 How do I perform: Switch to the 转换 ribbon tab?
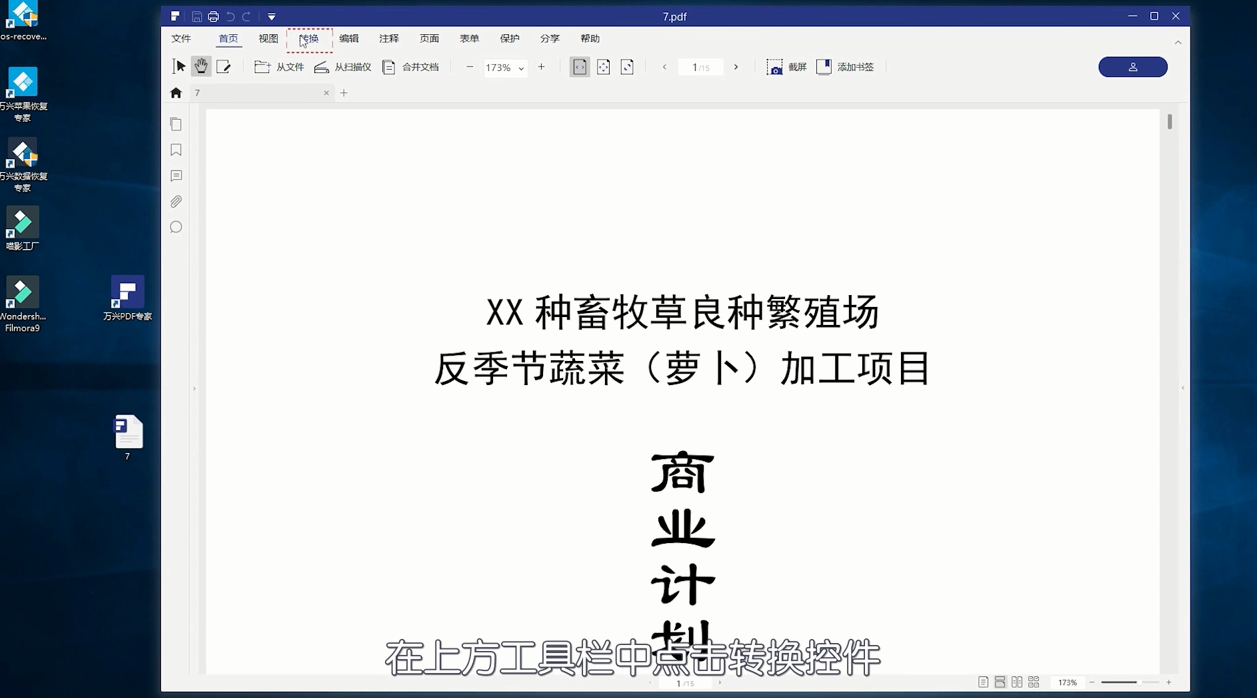(x=309, y=38)
